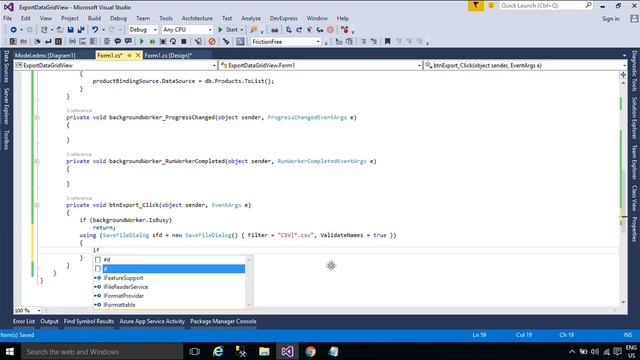Click the Restart circular arrow icon
Viewport: 640px width, 360px height.
pyautogui.click(x=173, y=42)
